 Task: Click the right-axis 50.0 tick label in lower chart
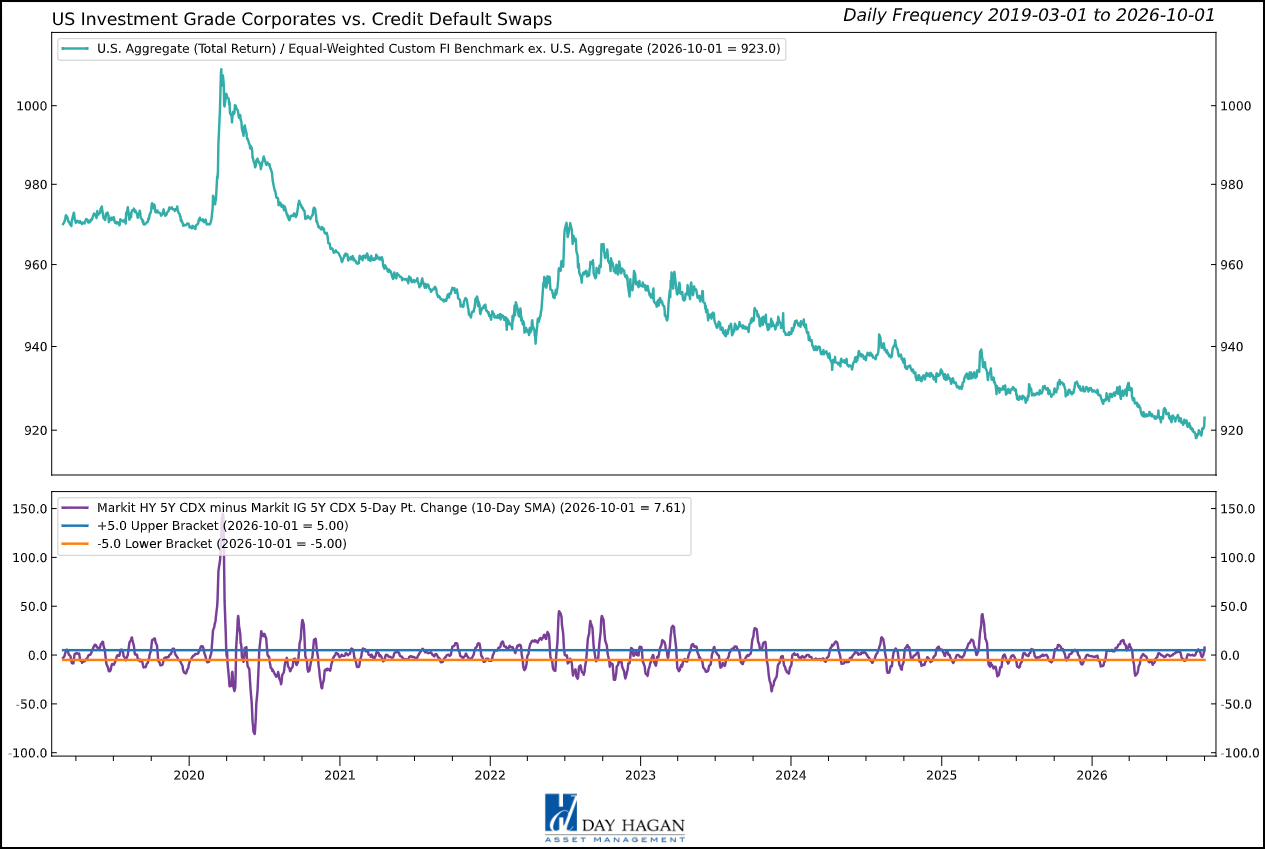click(1235, 606)
